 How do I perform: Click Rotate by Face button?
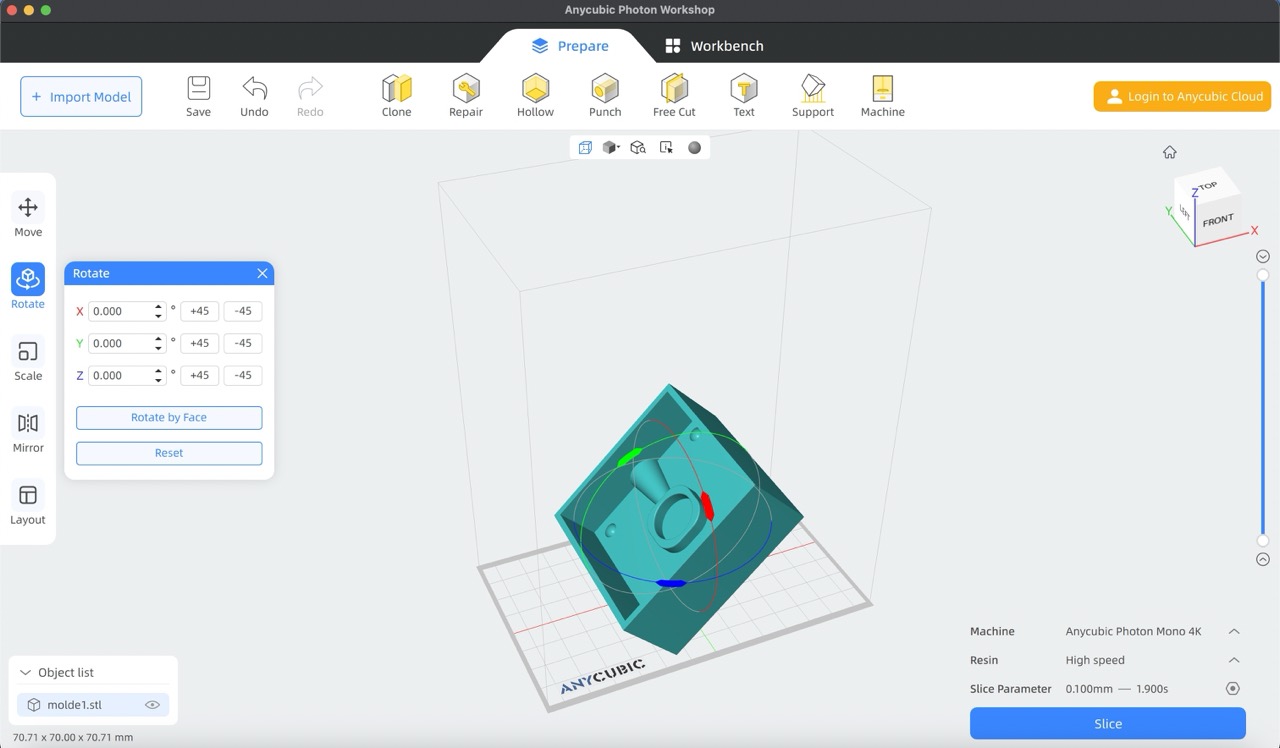169,417
